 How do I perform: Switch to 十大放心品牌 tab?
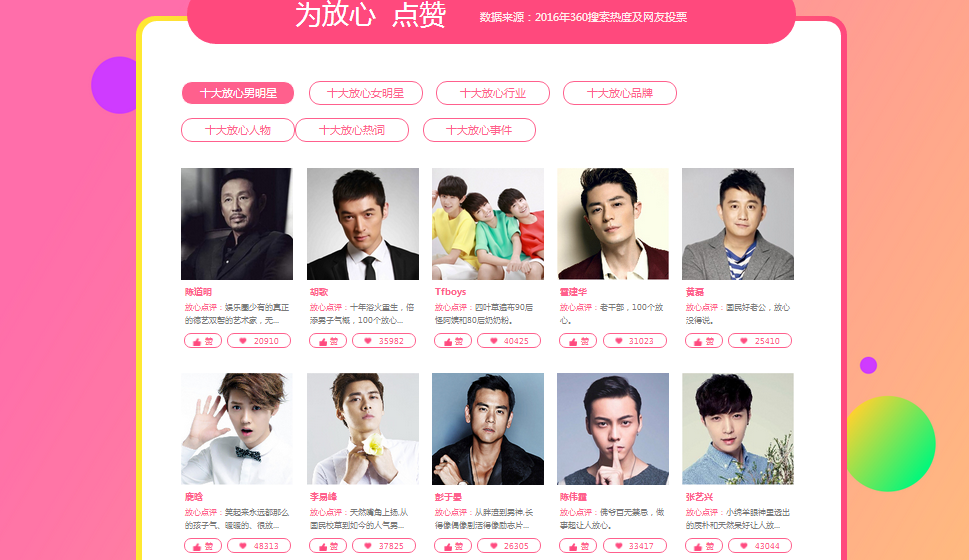point(620,93)
